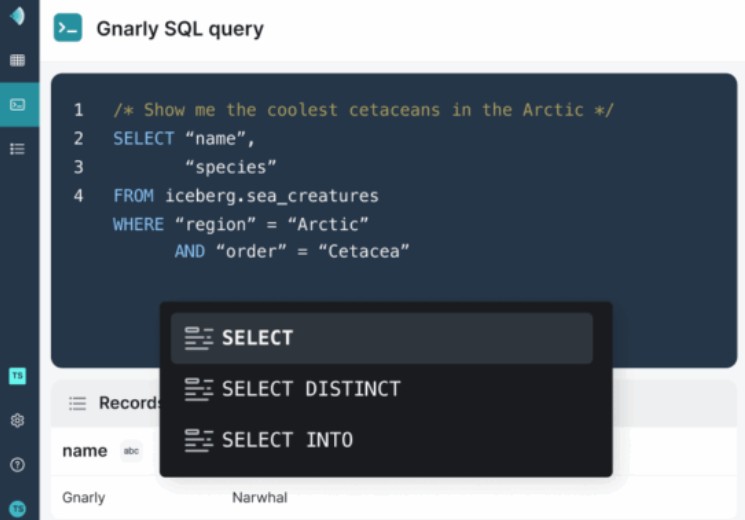Place cursor on the FROM iceberg.sea_creatures line
Screen dimensions: 745x520
pyautogui.click(x=246, y=196)
